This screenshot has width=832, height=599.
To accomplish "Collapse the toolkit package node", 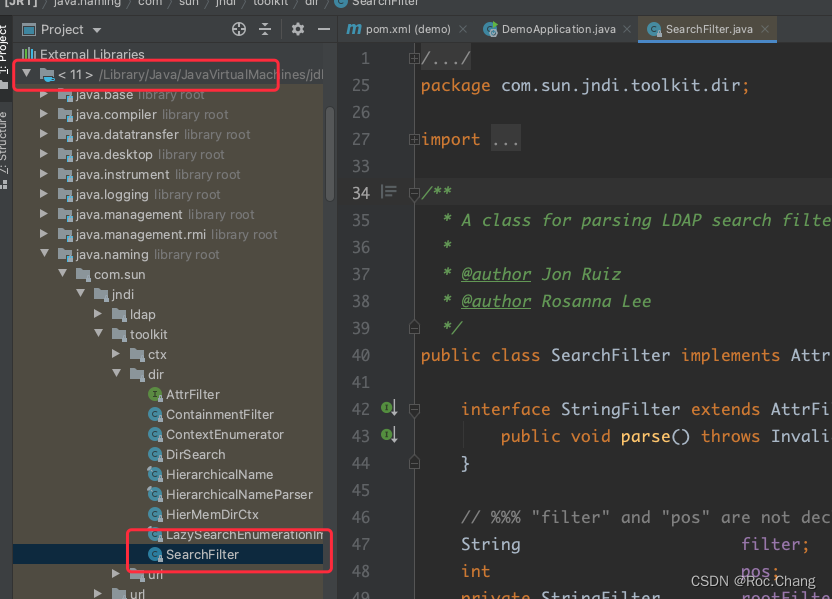I will [x=99, y=333].
